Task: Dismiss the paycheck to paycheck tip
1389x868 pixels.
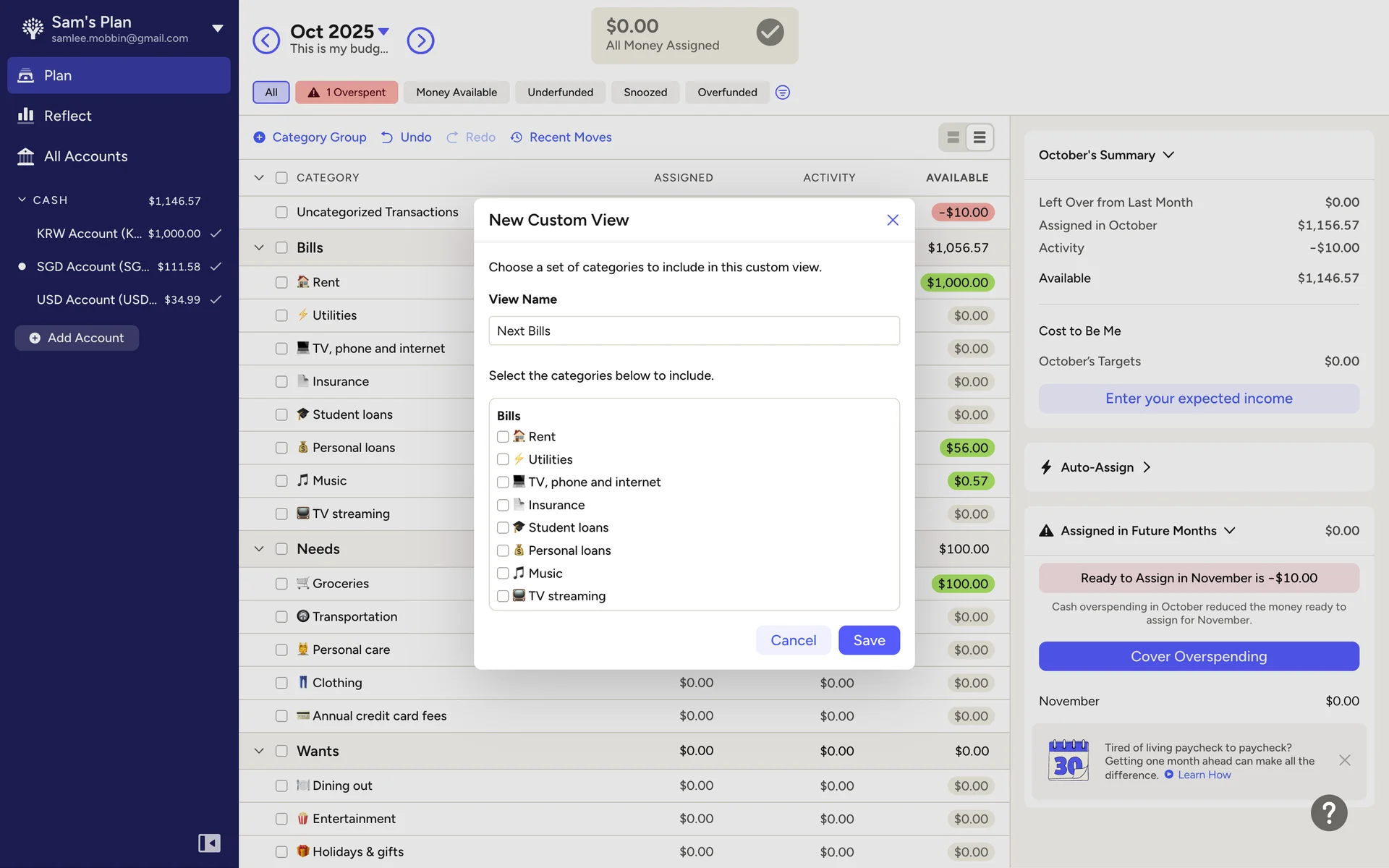Action: coord(1344,760)
